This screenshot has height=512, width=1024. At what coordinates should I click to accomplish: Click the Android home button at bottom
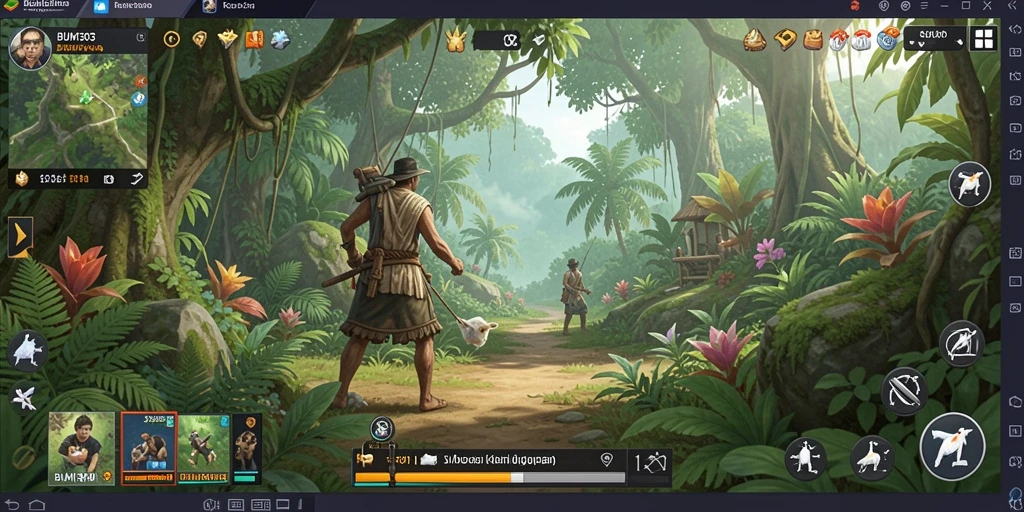pyautogui.click(x=37, y=504)
